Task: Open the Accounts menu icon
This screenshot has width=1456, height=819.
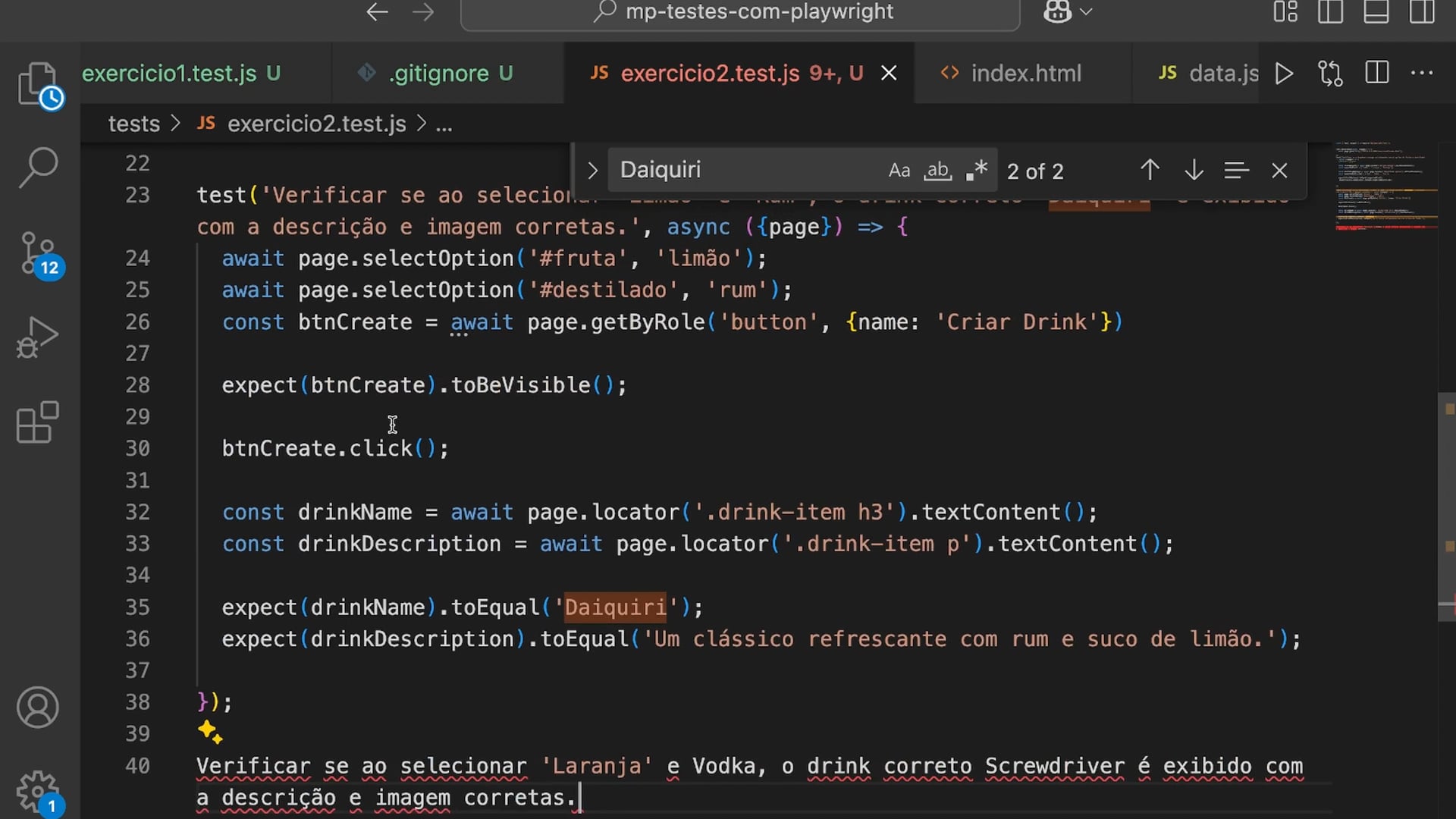Action: click(37, 707)
